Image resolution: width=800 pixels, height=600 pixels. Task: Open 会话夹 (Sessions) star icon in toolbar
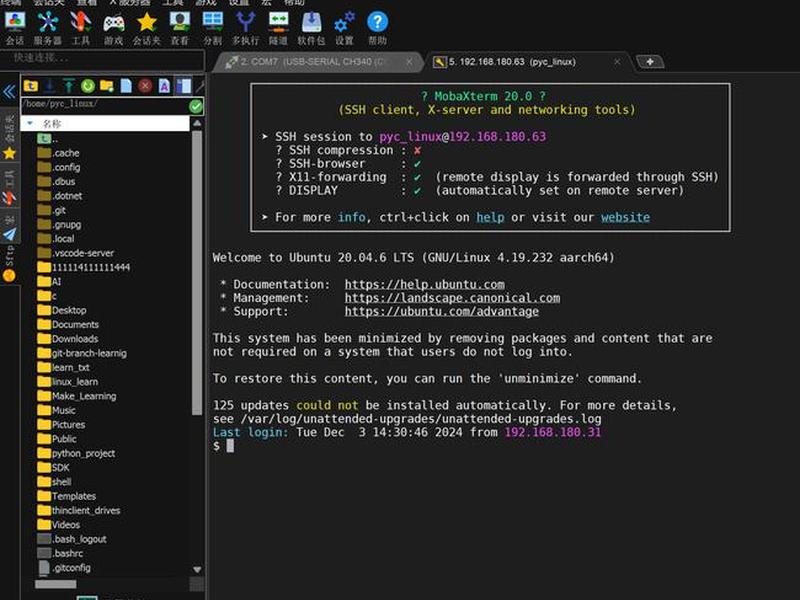coord(146,28)
